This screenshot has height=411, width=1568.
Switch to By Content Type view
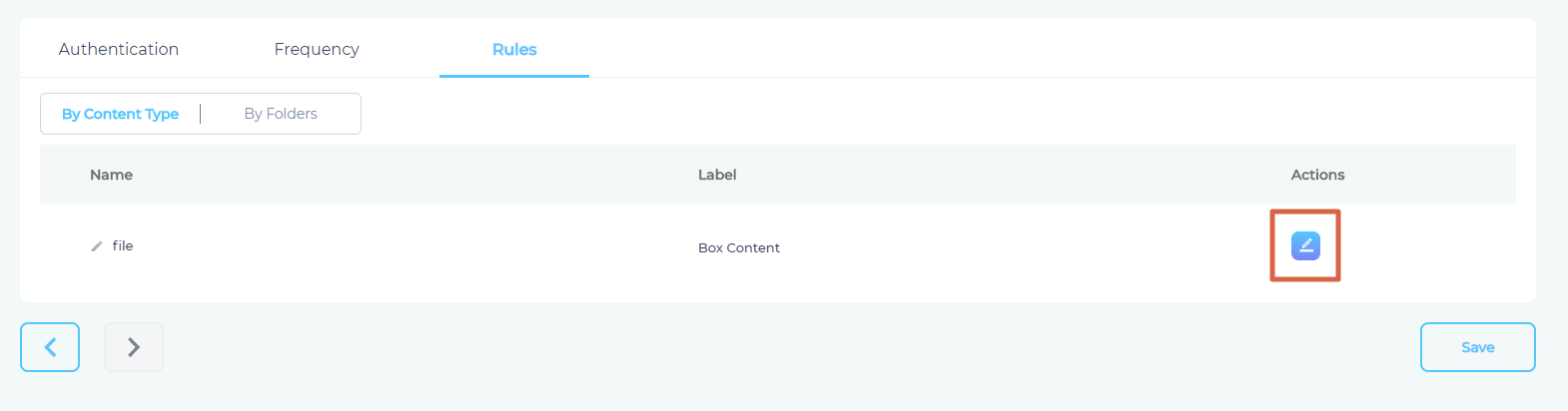click(x=120, y=114)
